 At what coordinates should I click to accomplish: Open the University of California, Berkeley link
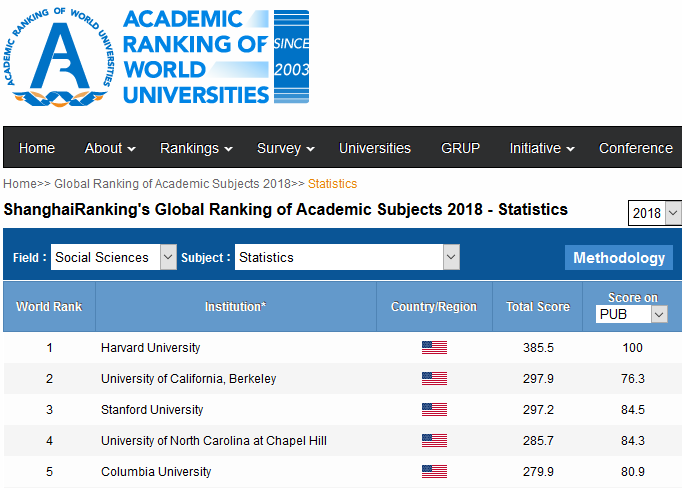point(188,378)
